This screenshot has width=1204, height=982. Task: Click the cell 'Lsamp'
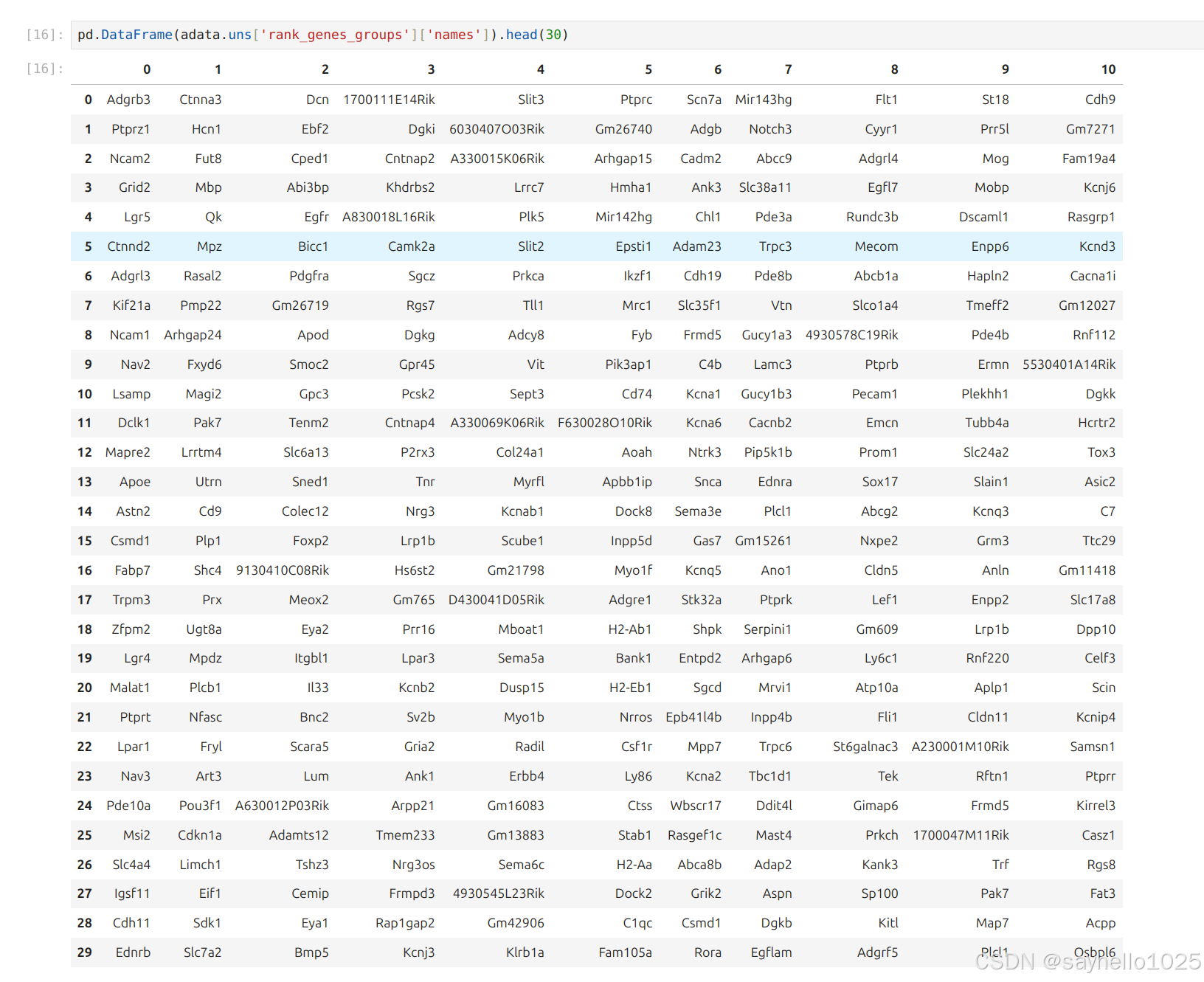[x=131, y=394]
